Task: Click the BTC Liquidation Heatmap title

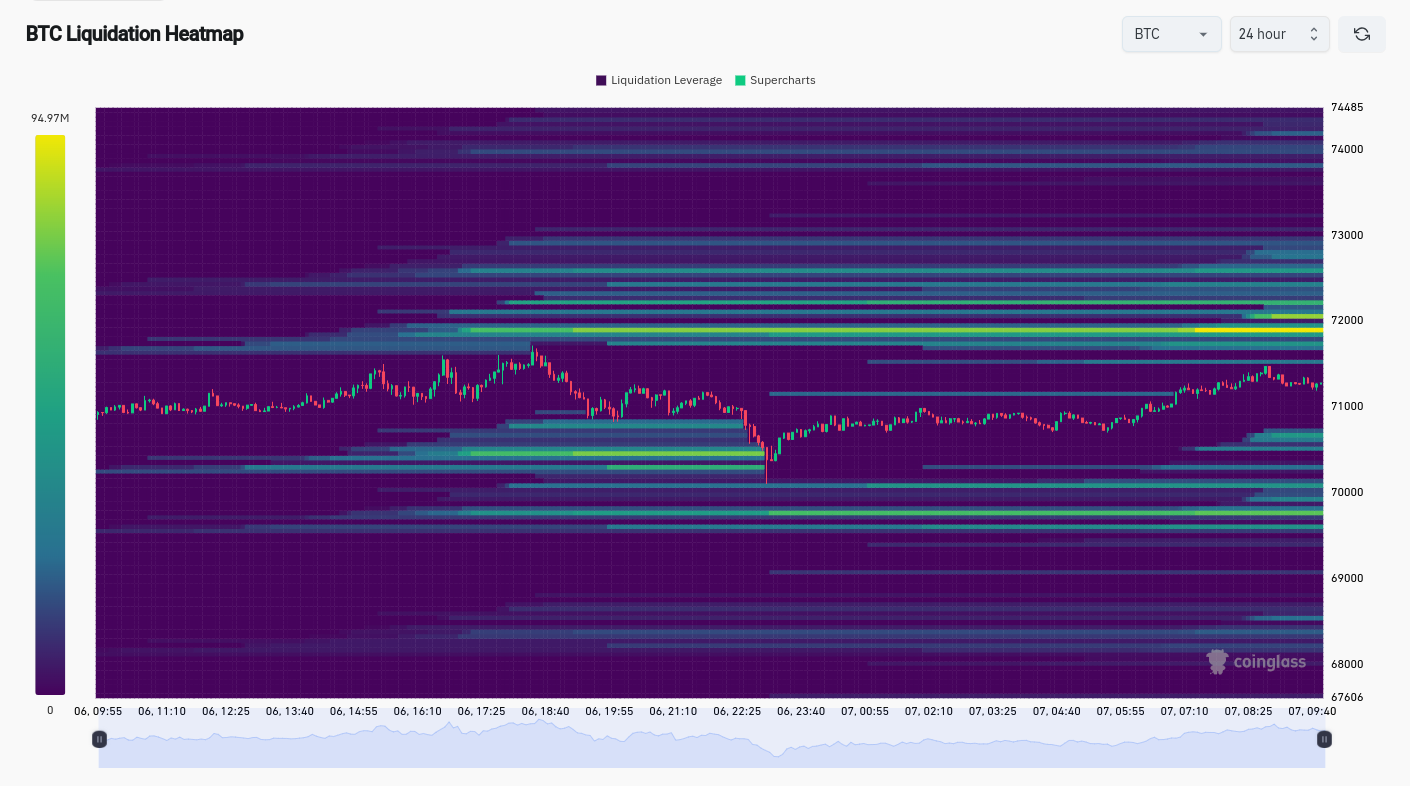Action: point(135,34)
